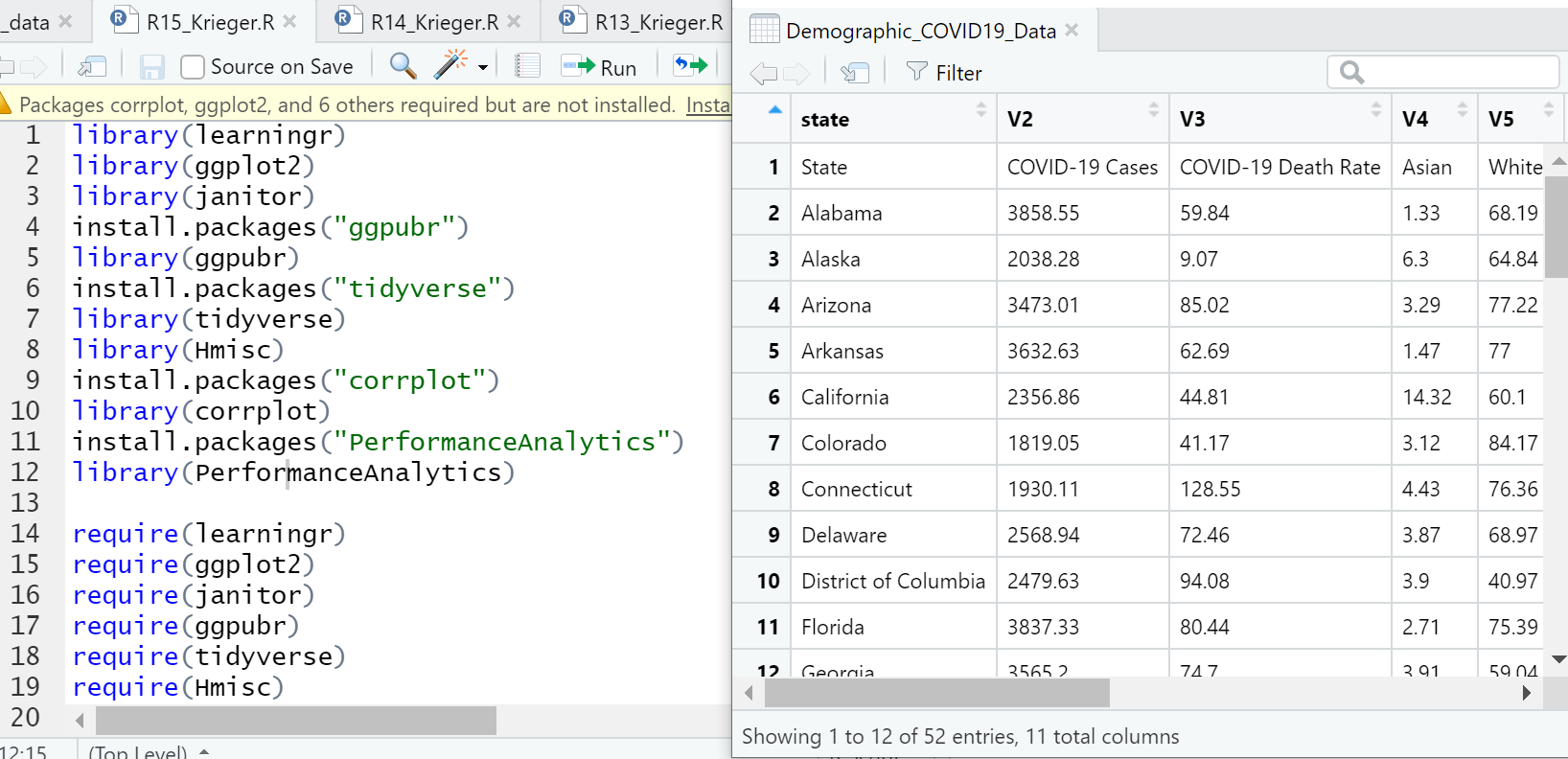Image resolution: width=1568 pixels, height=759 pixels.
Task: Go back in data viewer navigation
Action: (x=763, y=73)
